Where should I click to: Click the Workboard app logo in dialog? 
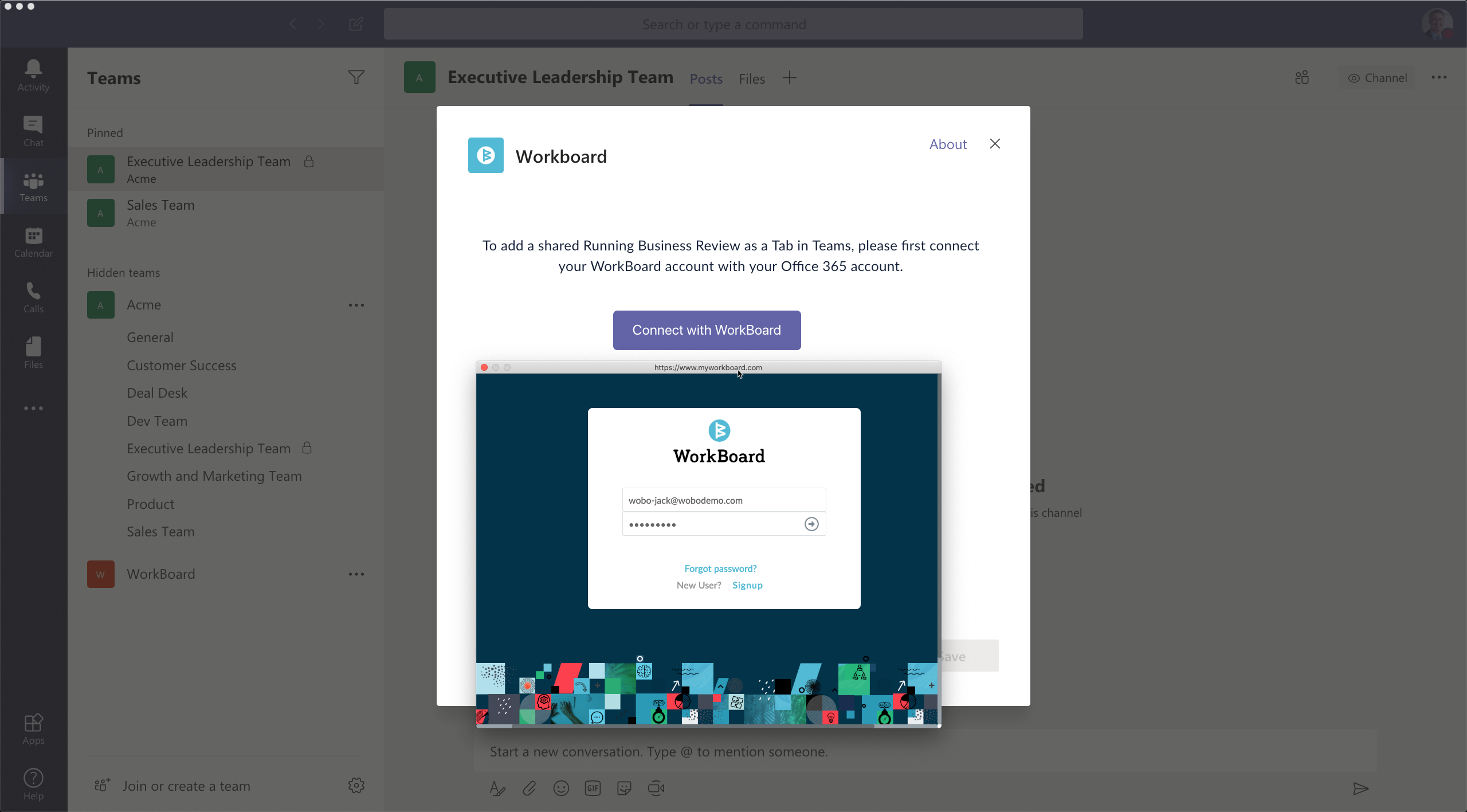click(486, 155)
